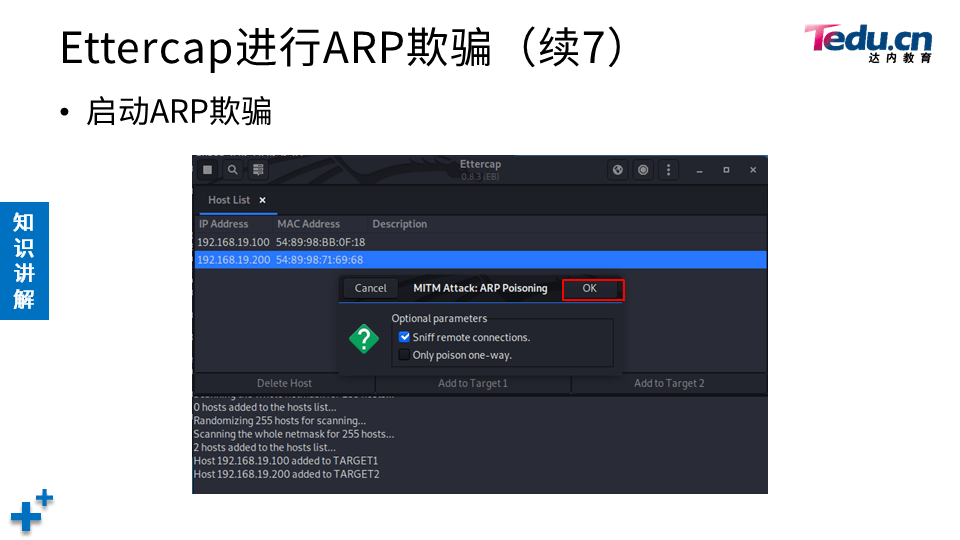Scan for hosts with magnifier icon
This screenshot has width=960, height=540.
tap(233, 170)
